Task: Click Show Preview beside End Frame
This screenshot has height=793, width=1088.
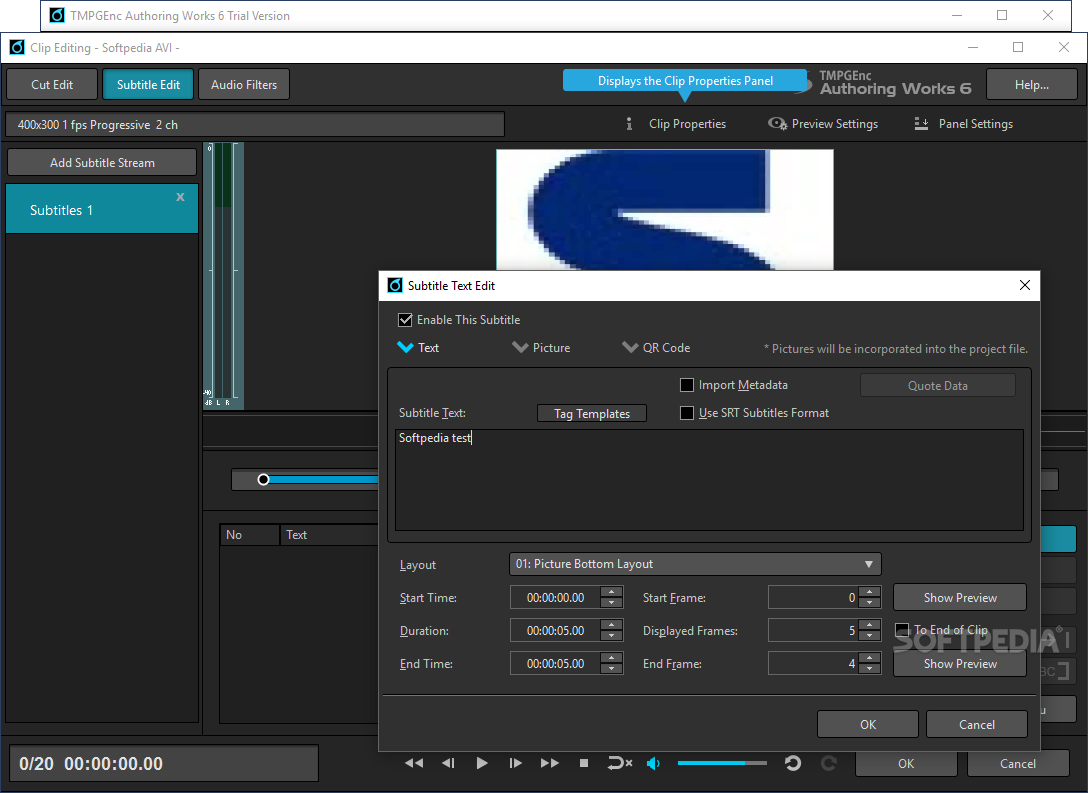Action: [x=960, y=664]
